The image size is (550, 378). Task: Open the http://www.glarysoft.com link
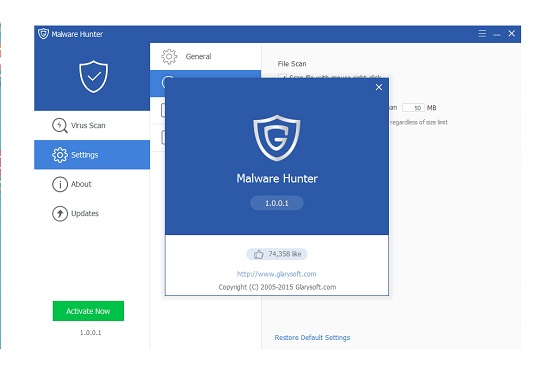[276, 274]
